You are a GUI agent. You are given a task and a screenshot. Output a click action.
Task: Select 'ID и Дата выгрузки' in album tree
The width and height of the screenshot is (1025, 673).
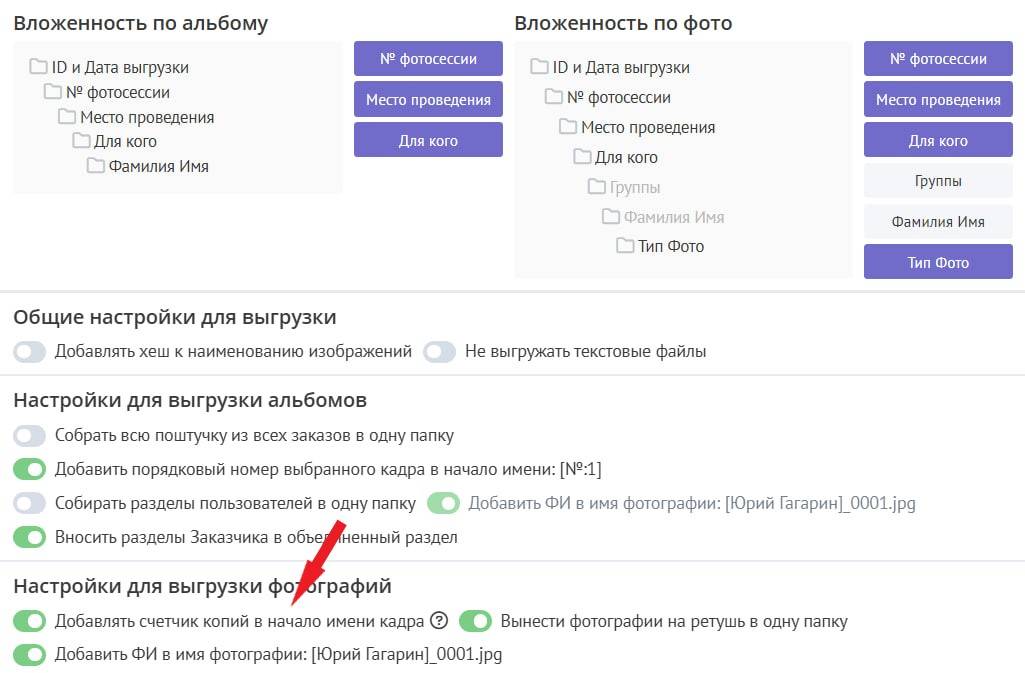[120, 68]
